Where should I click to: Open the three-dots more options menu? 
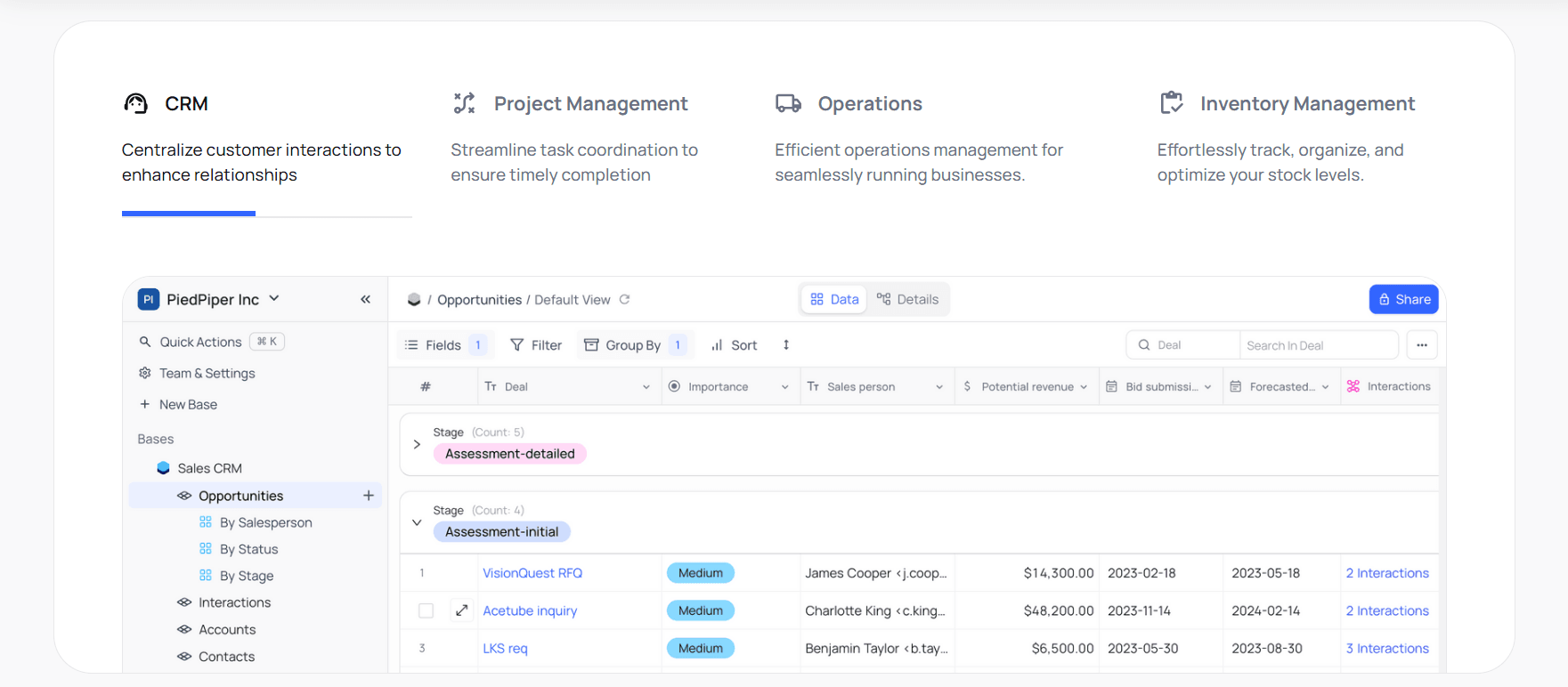coord(1422,345)
